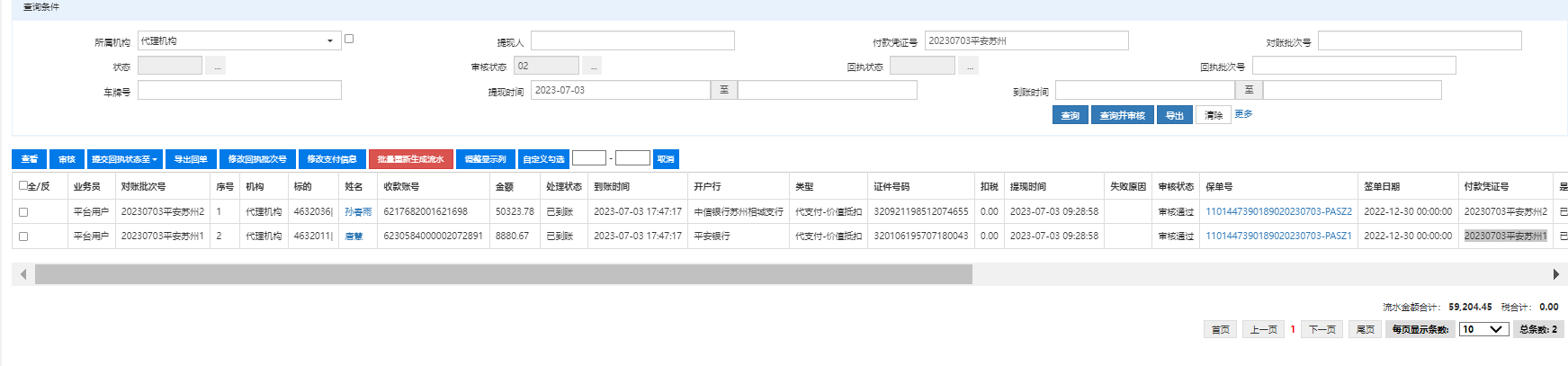Screen dimensions: 1568x366
Task: Click the 每页显示条数 label button
Action: [1420, 329]
